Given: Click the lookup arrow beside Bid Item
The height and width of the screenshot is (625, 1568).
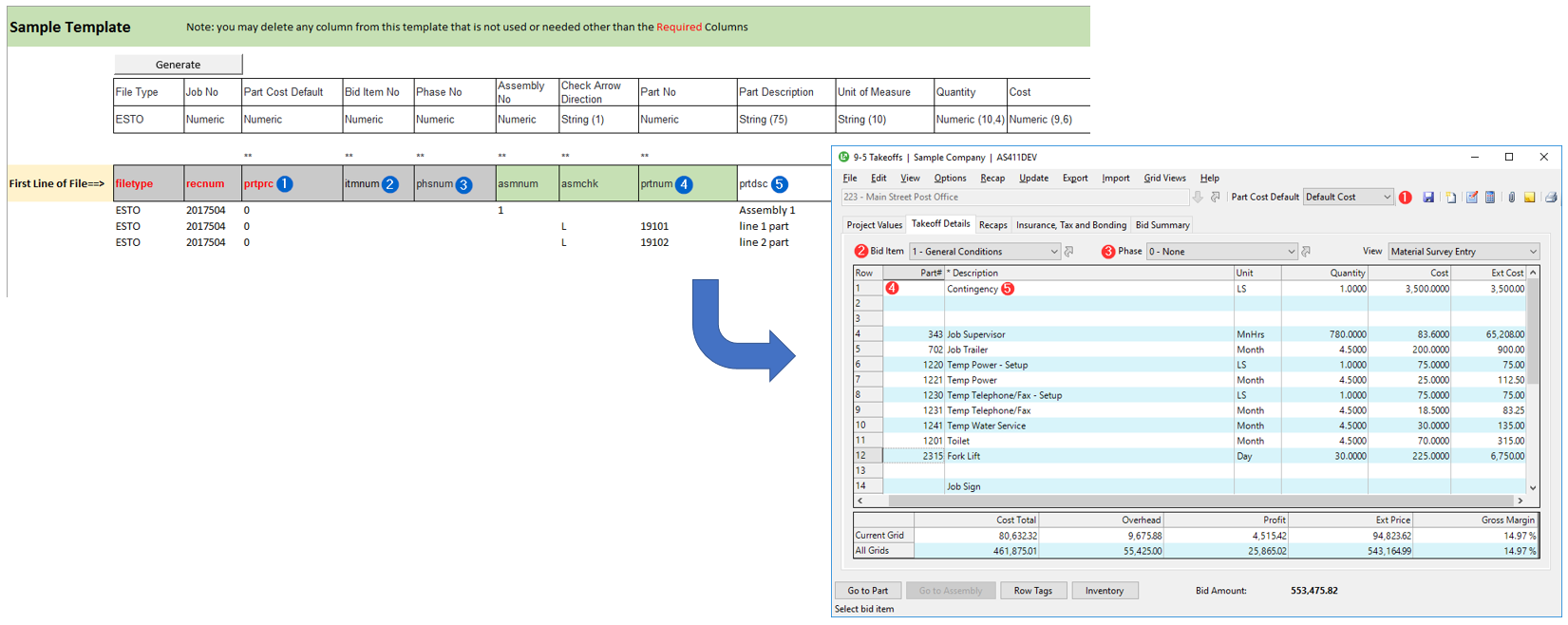Looking at the screenshot, I should pos(1069,252).
